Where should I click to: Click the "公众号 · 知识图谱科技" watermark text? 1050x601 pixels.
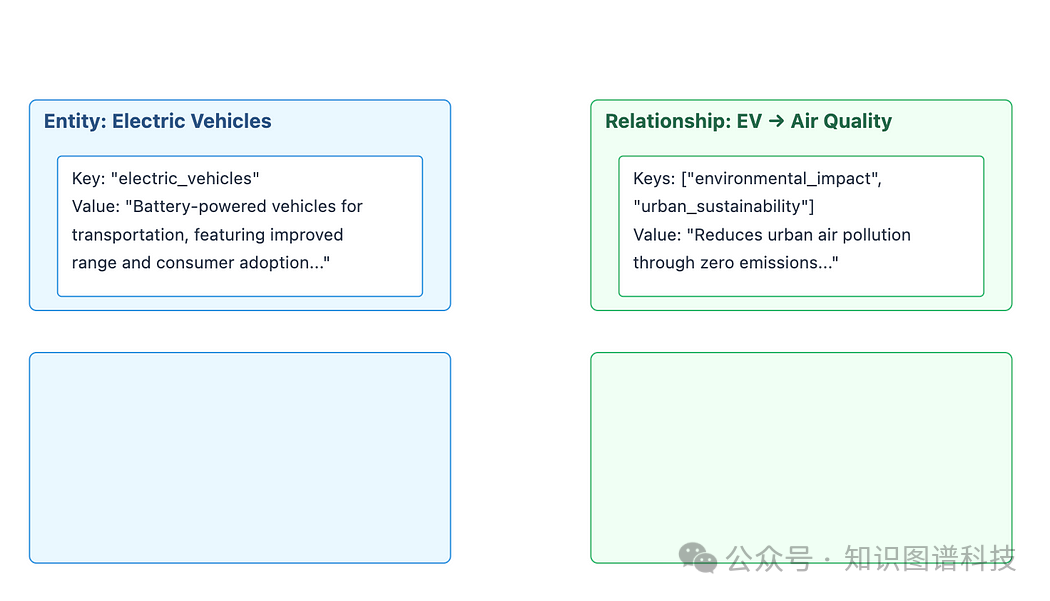click(x=870, y=558)
